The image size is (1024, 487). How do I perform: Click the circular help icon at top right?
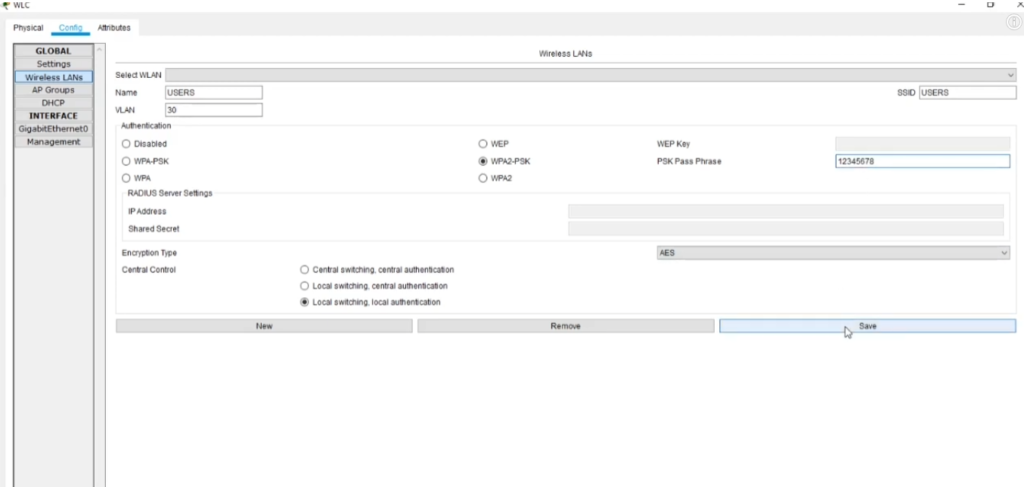tap(1012, 23)
